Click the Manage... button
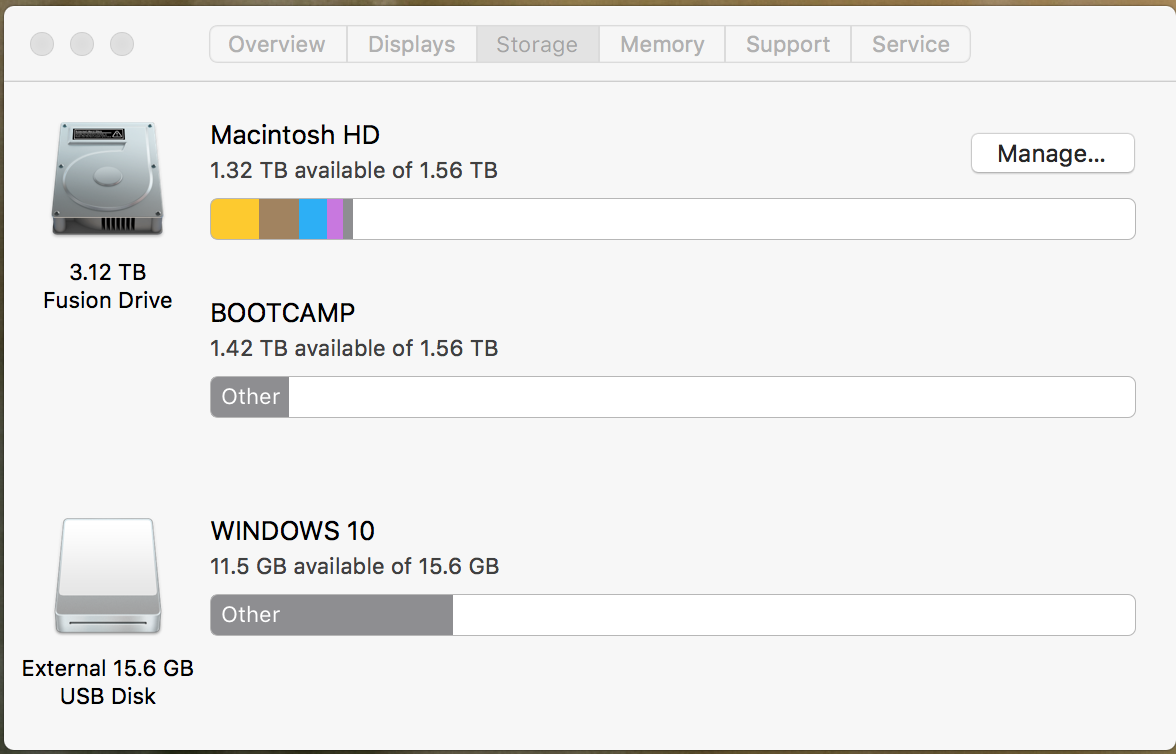 (x=1052, y=154)
